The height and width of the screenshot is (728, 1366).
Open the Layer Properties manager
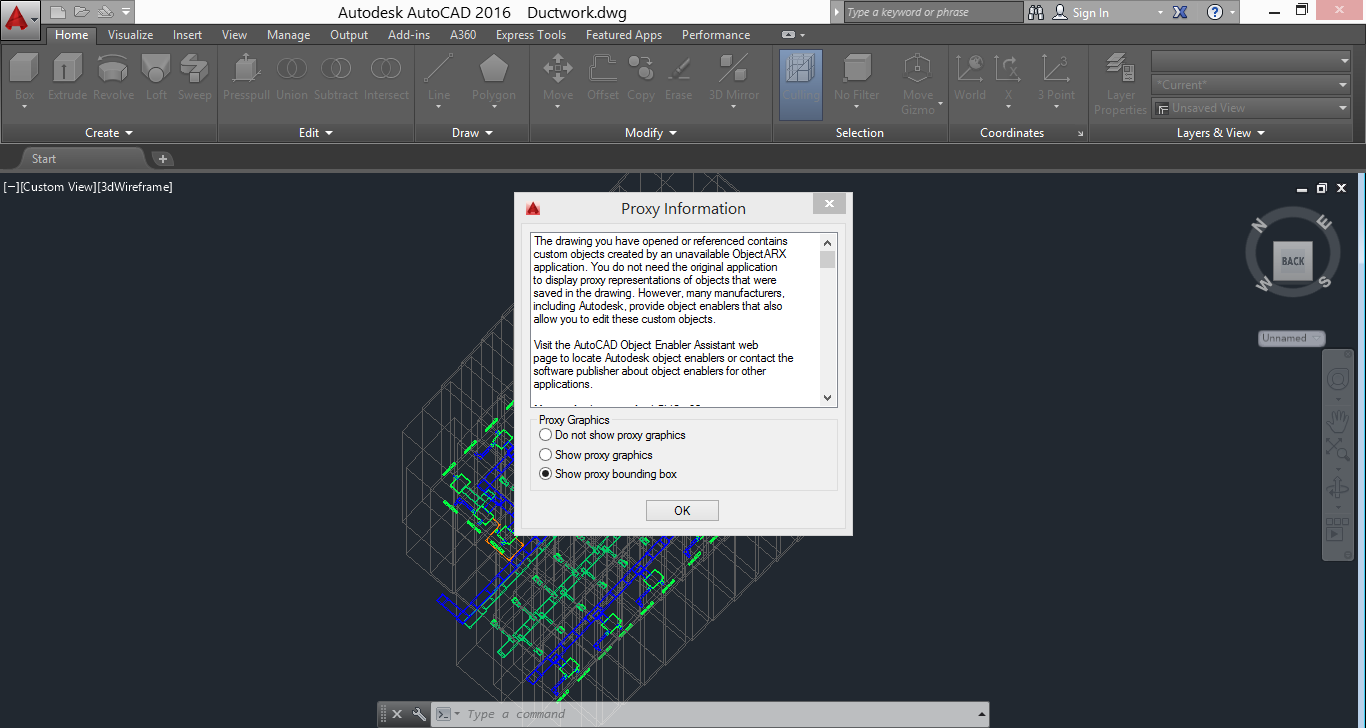click(1119, 80)
